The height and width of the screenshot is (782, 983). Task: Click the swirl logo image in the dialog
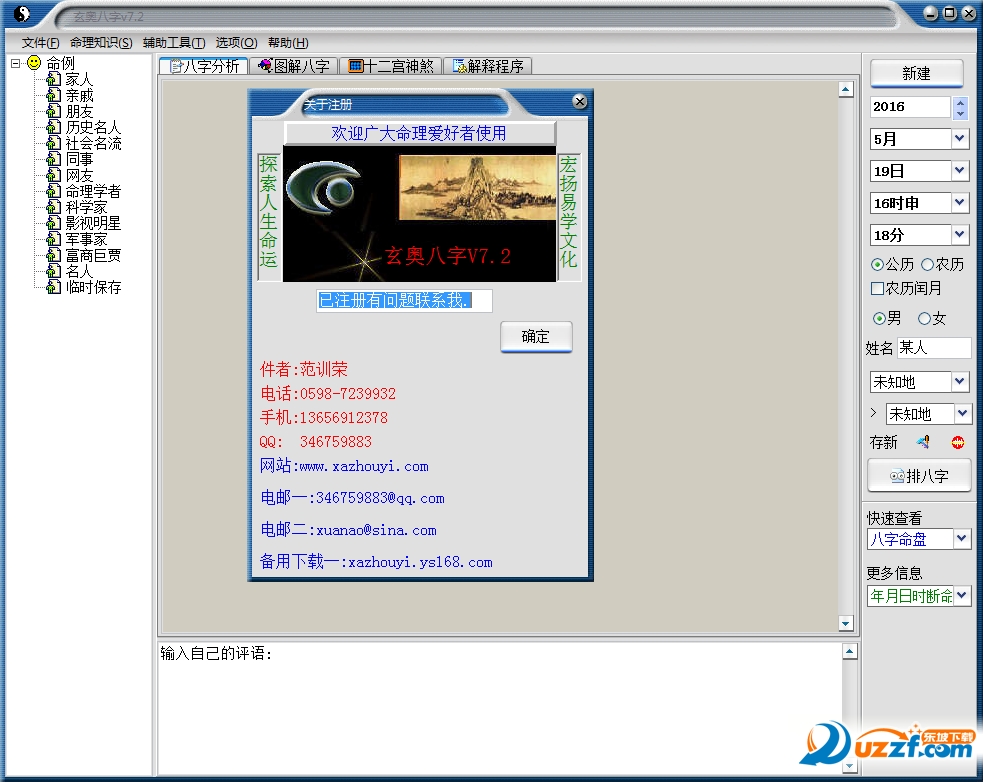click(325, 188)
